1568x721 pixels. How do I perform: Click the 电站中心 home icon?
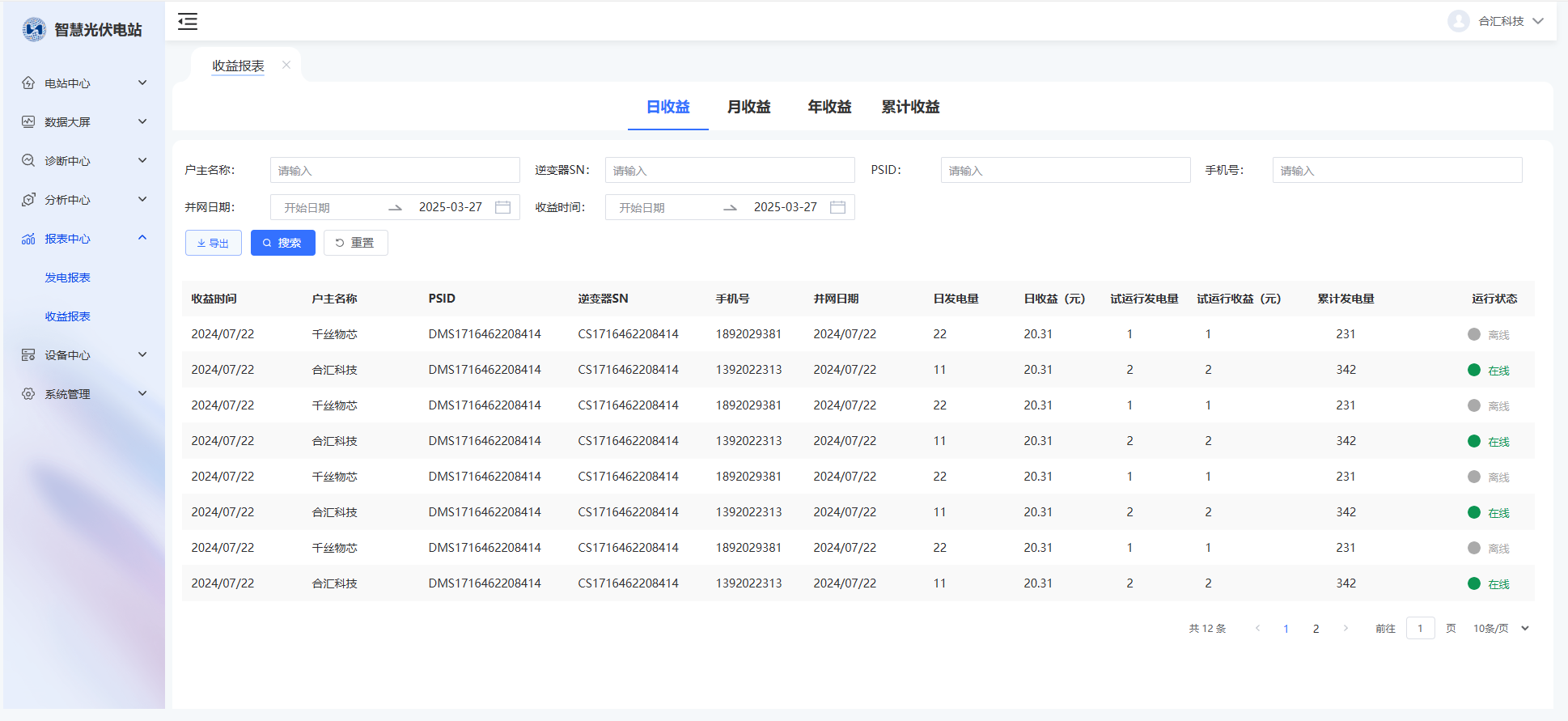[x=28, y=83]
